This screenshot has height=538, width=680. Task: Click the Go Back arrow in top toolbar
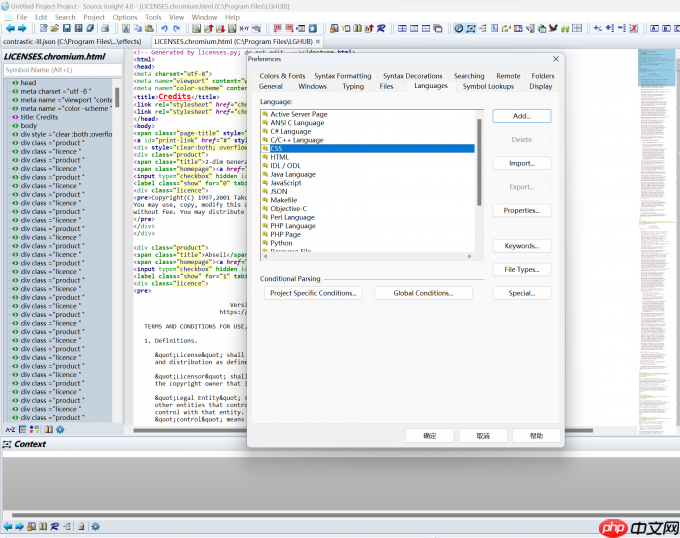[10, 28]
